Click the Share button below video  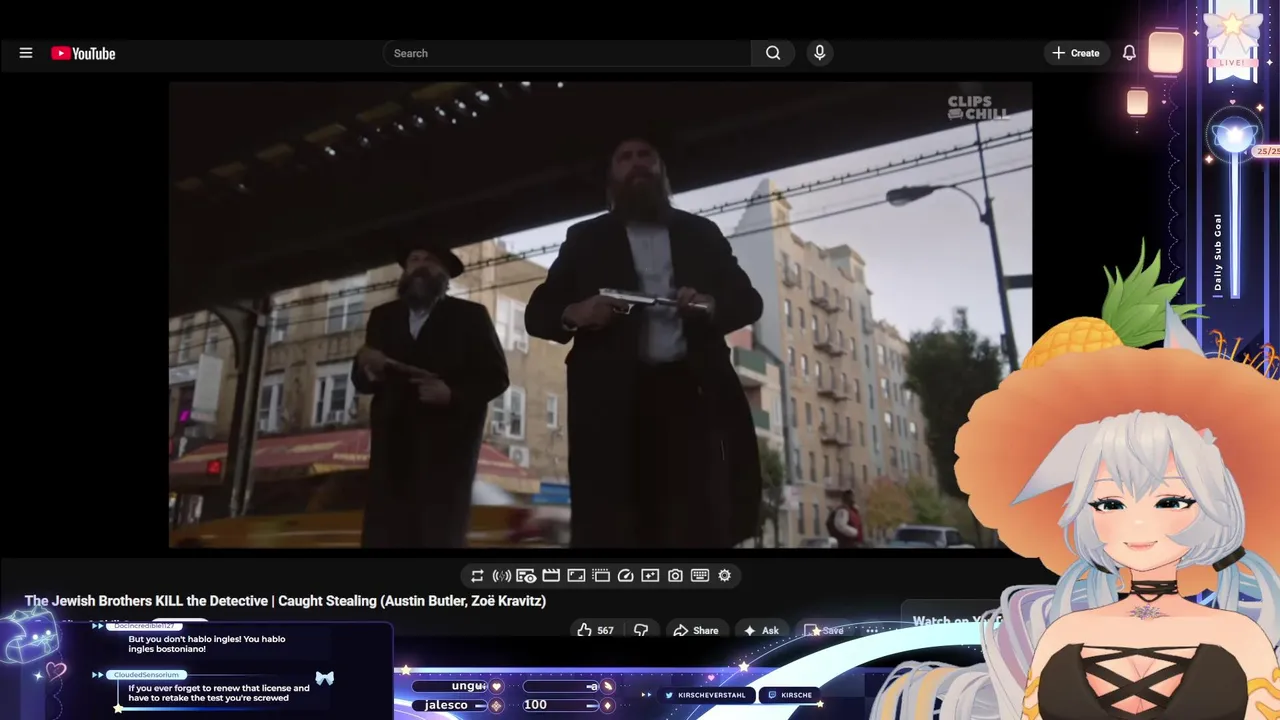[x=696, y=631]
